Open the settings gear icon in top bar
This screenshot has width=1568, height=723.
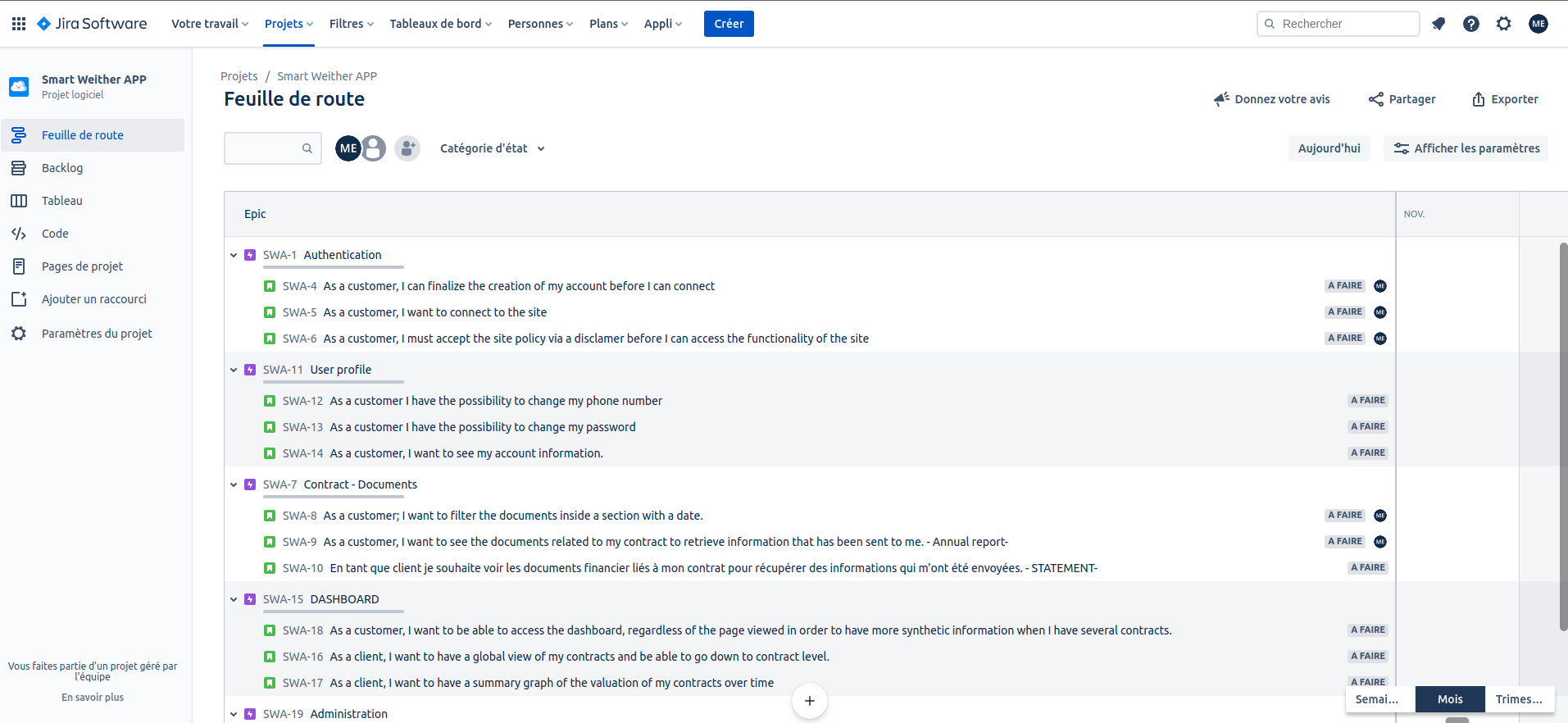[x=1504, y=24]
